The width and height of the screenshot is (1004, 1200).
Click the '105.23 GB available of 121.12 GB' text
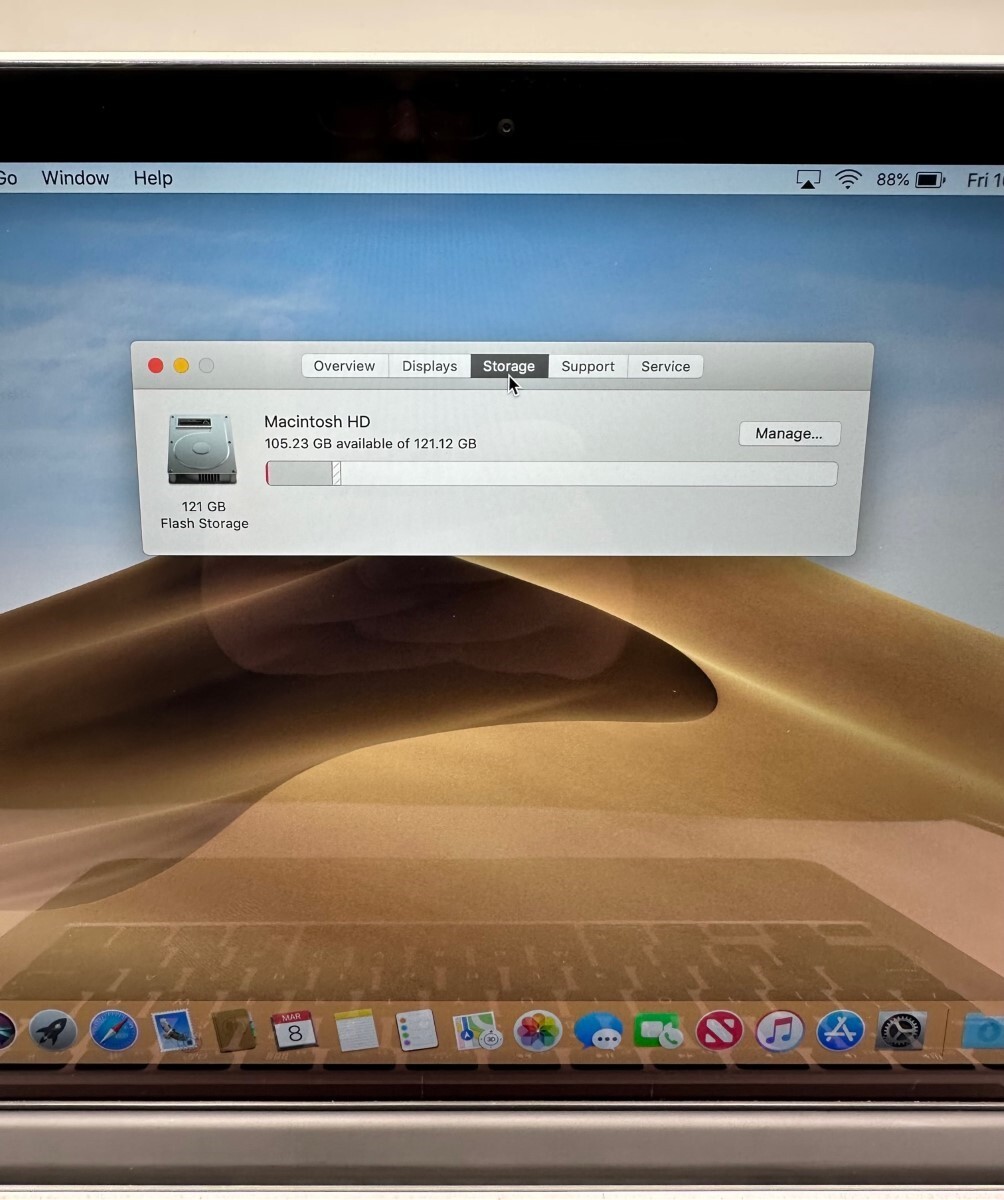(x=370, y=443)
